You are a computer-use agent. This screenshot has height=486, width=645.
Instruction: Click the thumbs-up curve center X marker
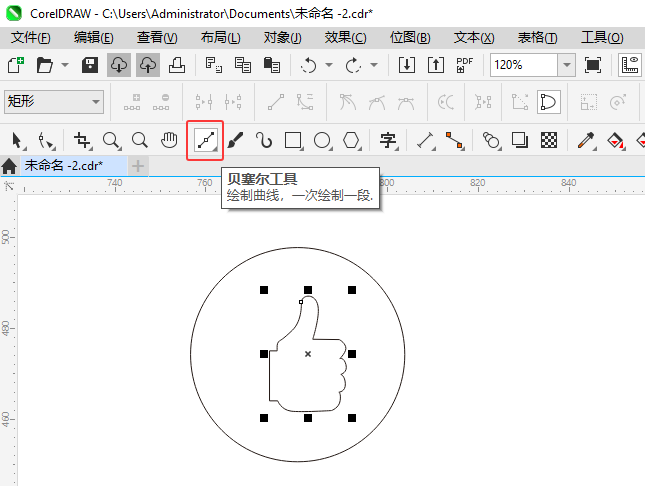click(308, 354)
